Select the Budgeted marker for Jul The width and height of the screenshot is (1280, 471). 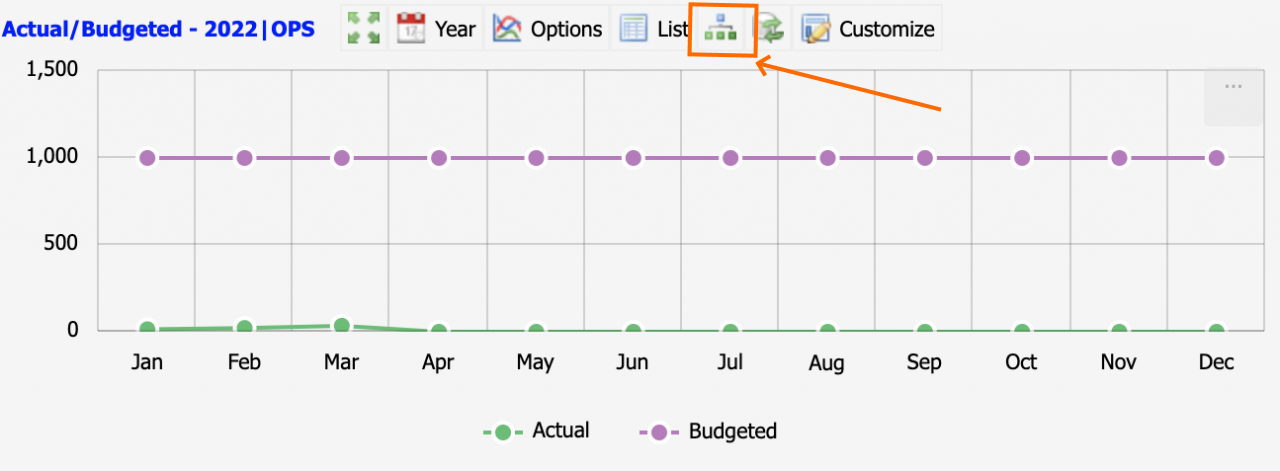731,158
